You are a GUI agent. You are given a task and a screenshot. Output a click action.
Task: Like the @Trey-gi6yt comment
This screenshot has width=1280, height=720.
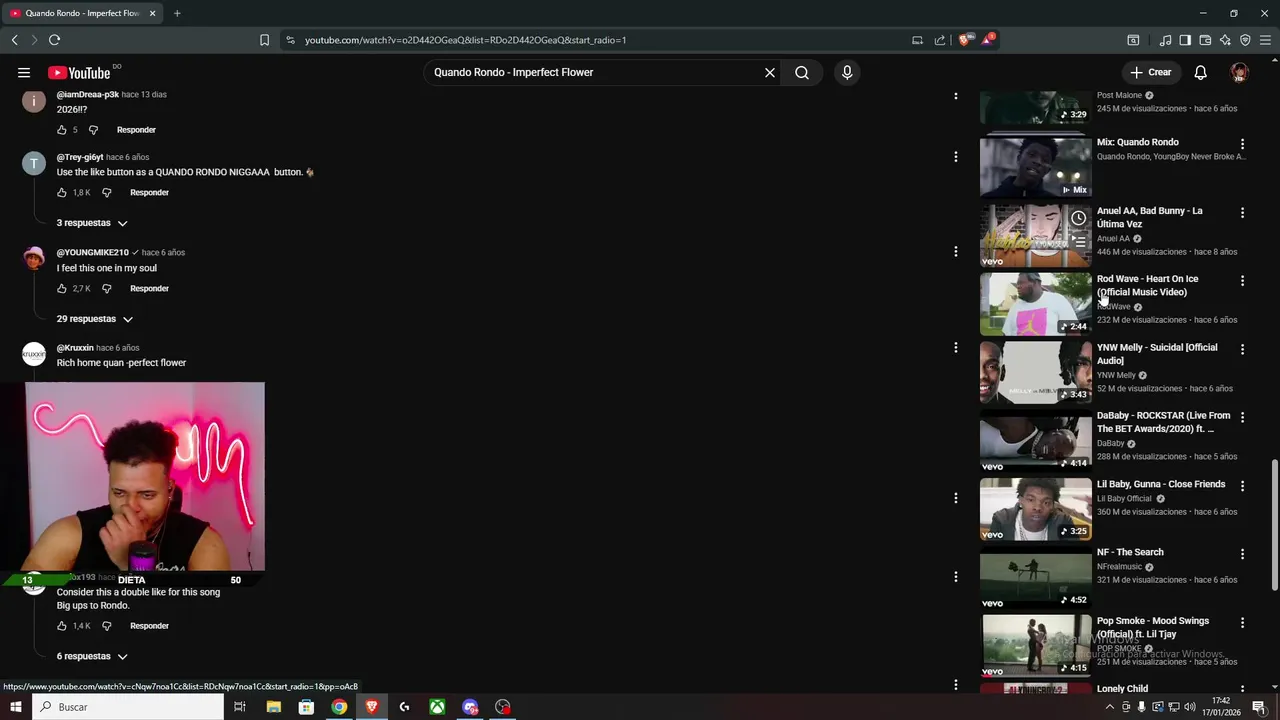62,192
